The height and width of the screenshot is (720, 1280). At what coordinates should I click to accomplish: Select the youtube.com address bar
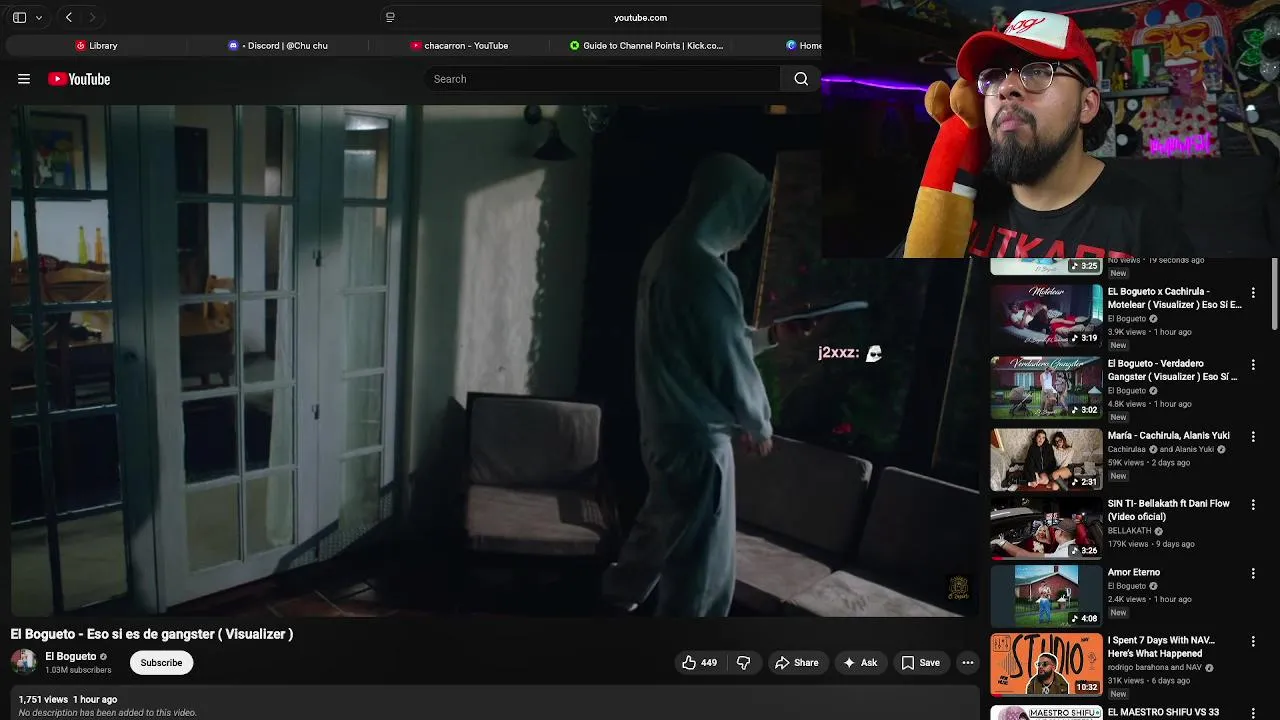click(x=640, y=17)
